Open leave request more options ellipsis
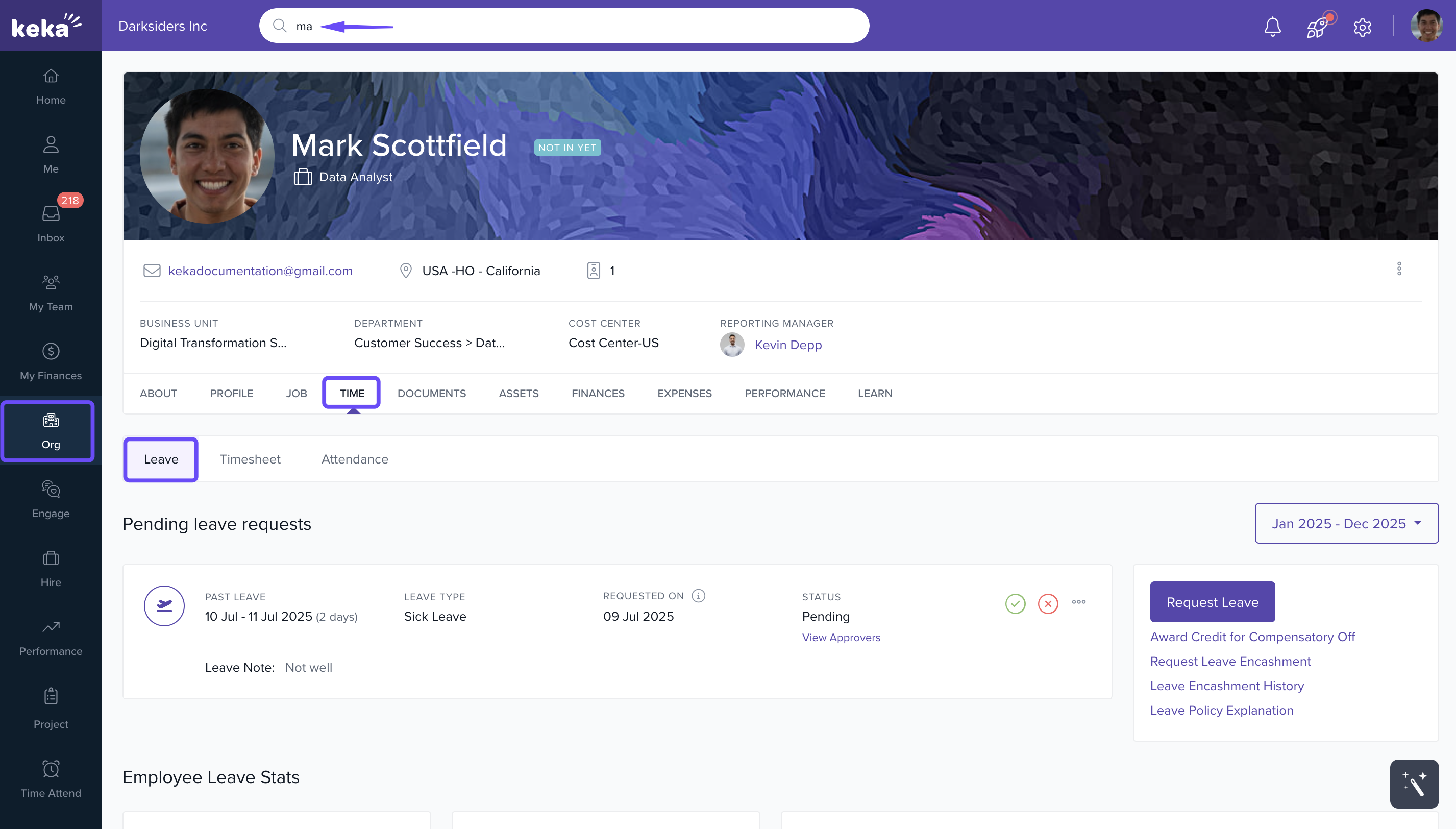 pyautogui.click(x=1079, y=602)
